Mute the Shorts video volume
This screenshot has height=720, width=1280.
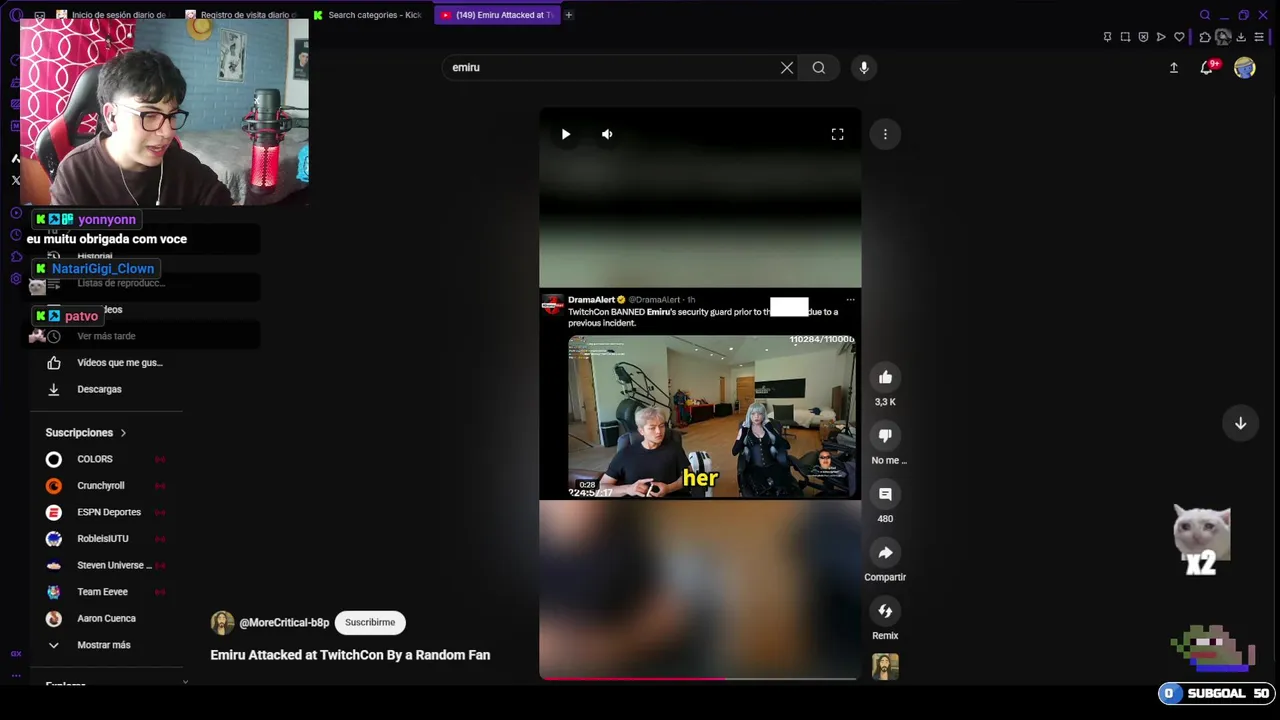[x=607, y=134]
